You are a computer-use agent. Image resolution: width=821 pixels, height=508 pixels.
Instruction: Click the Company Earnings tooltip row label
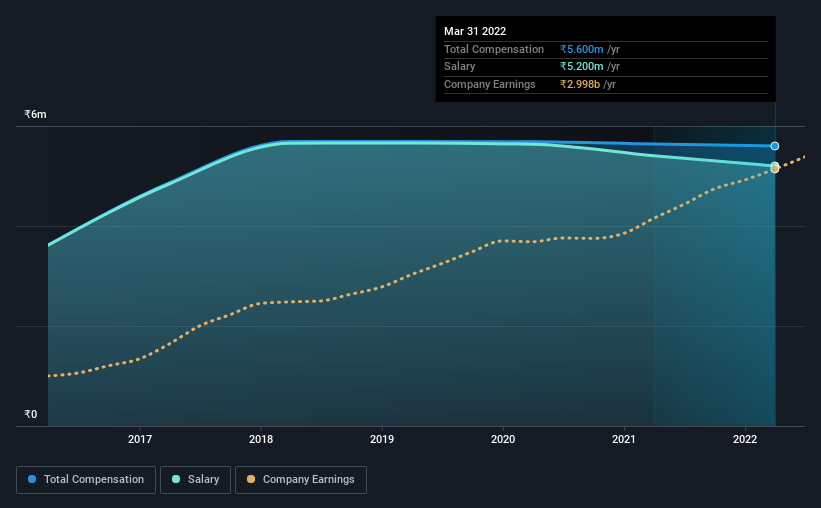pos(490,84)
